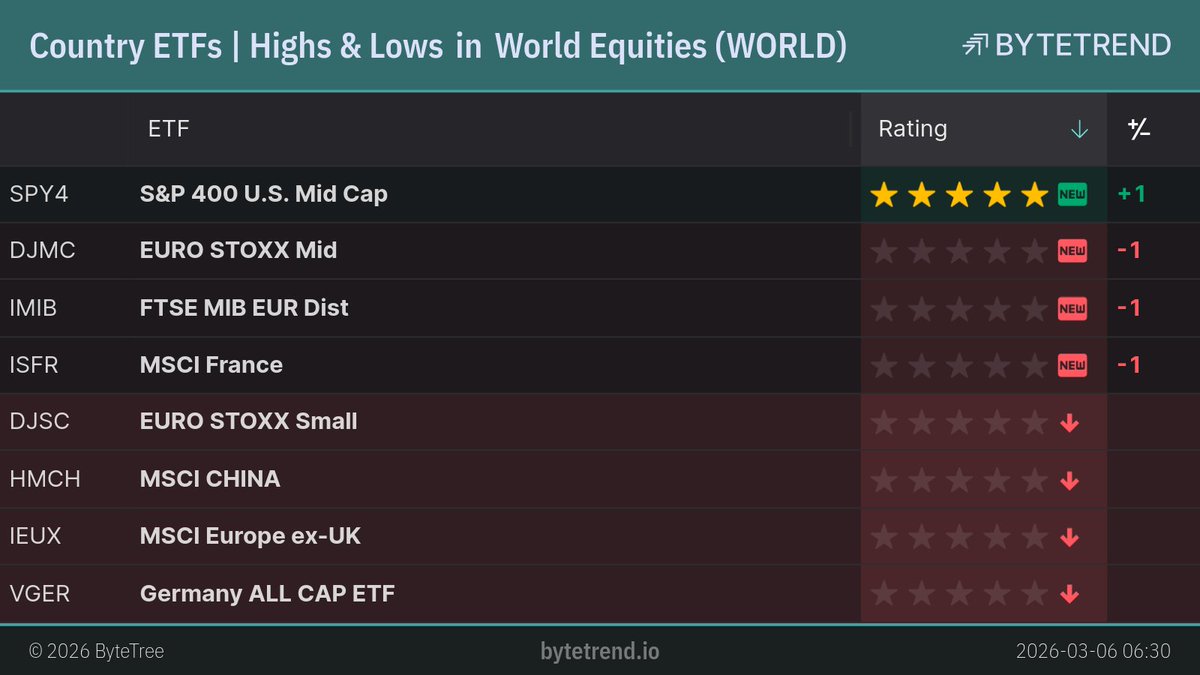The height and width of the screenshot is (675, 1200).
Task: Click the red down arrow beside MSCI CHINA
Action: pyautogui.click(x=1070, y=479)
